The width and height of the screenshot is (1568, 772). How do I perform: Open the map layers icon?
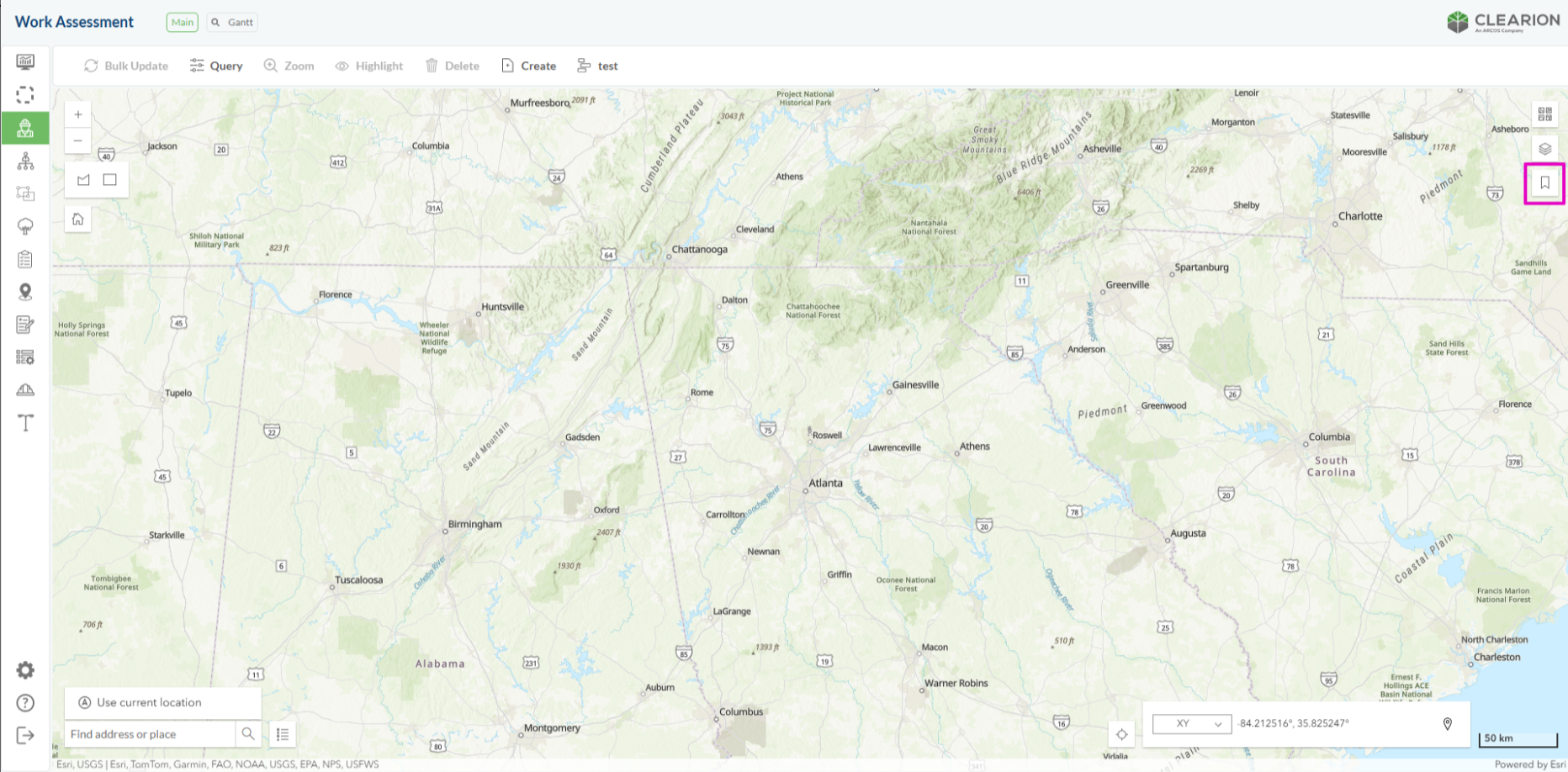(1545, 149)
